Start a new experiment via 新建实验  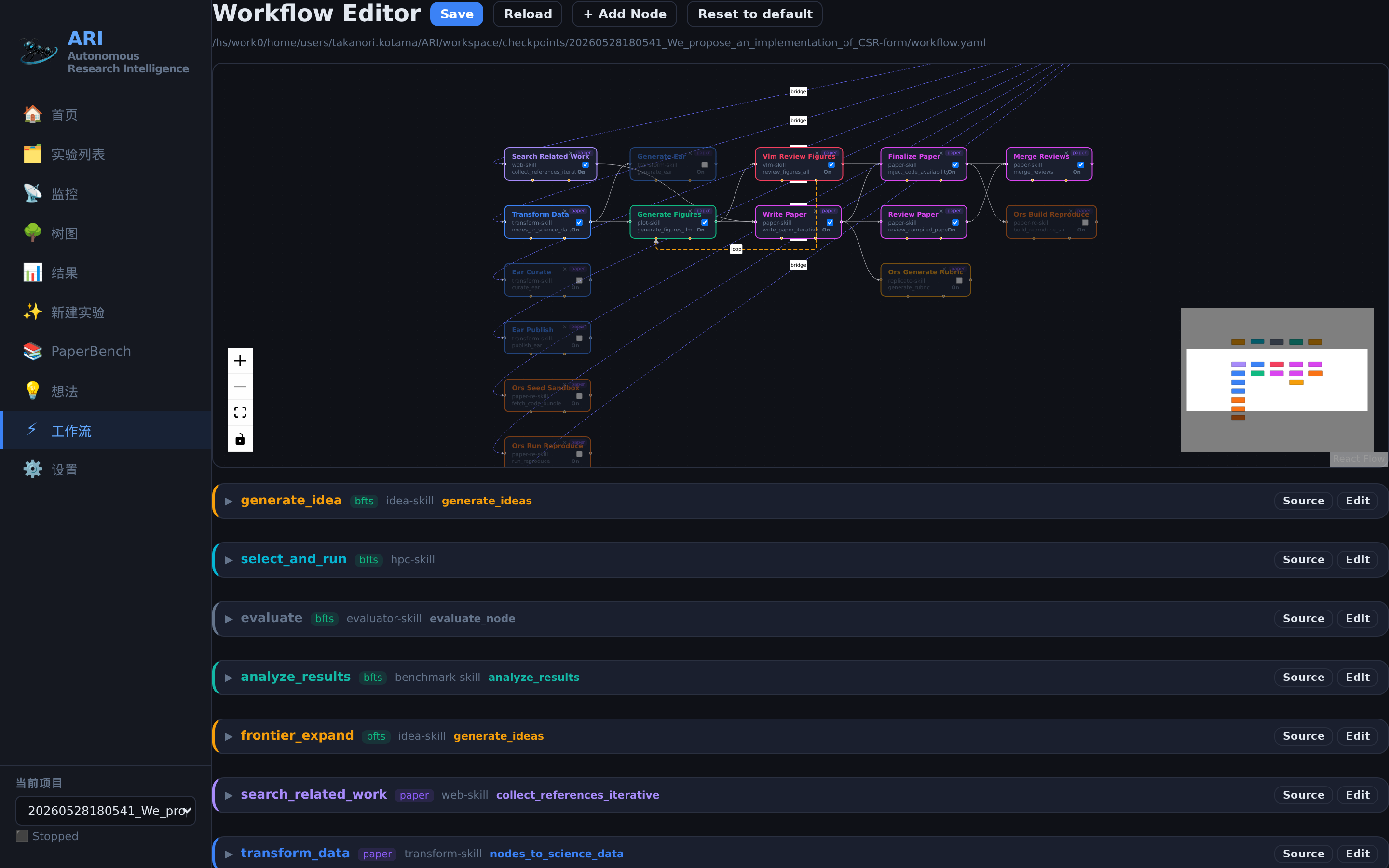[106, 312]
